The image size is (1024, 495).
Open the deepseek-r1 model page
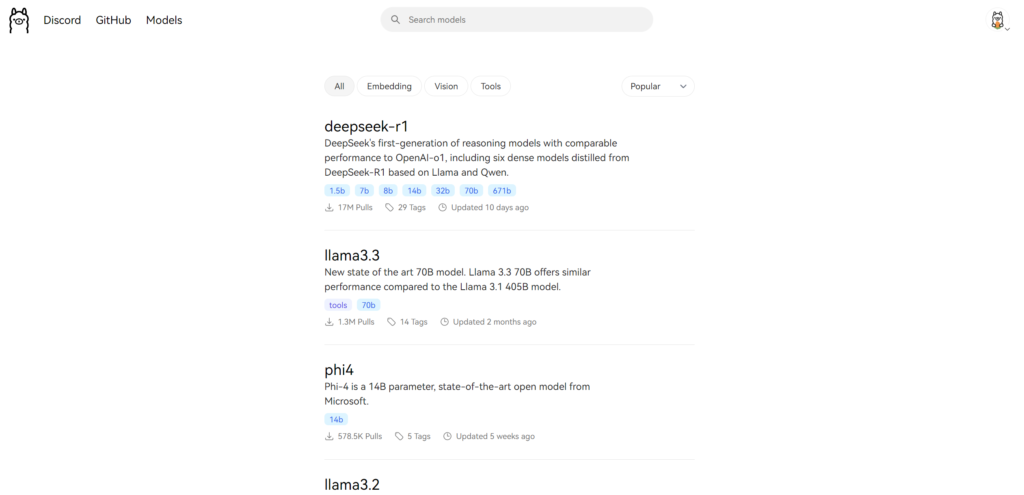click(x=366, y=126)
